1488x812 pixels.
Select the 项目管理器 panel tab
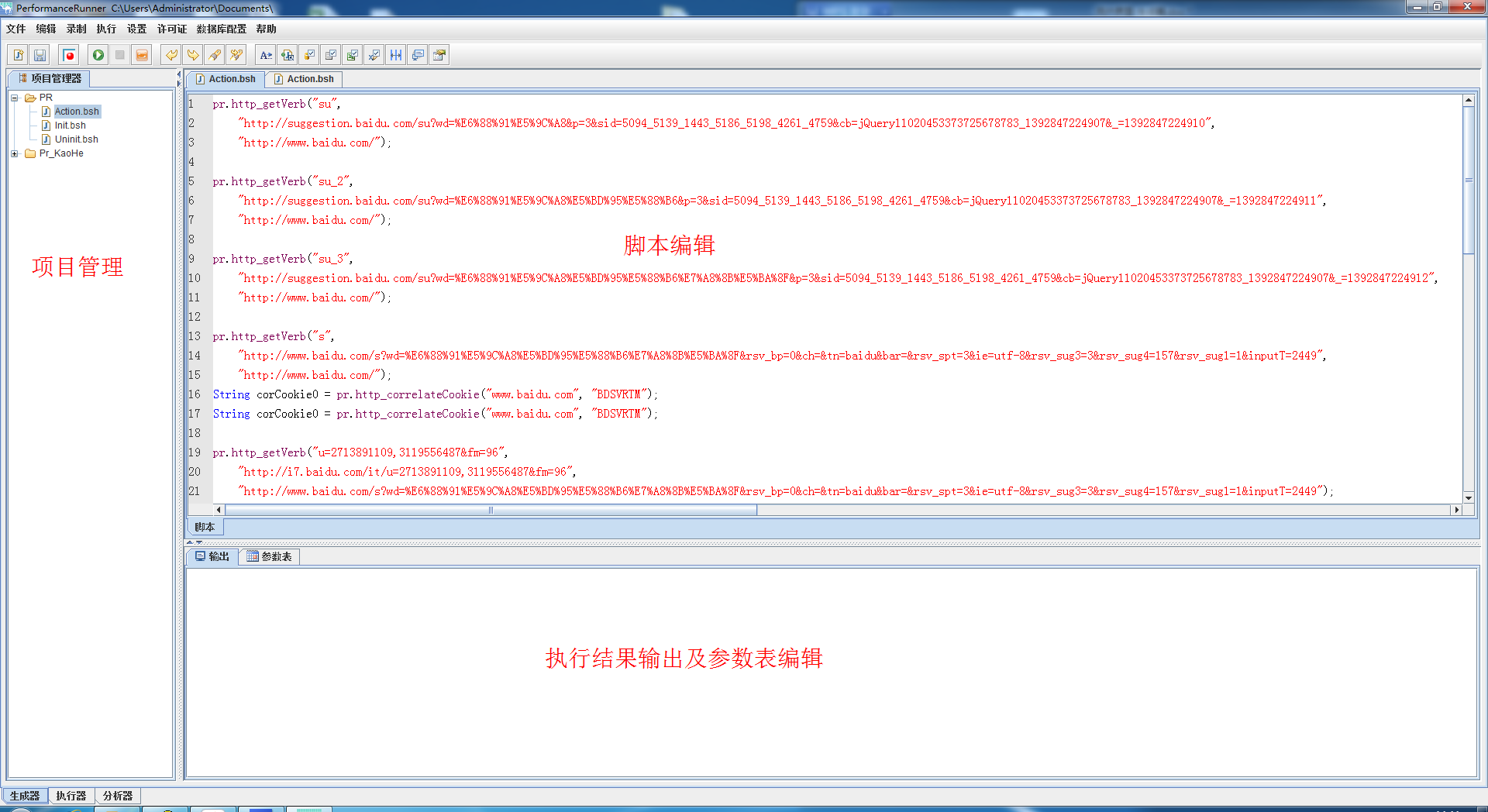[50, 78]
